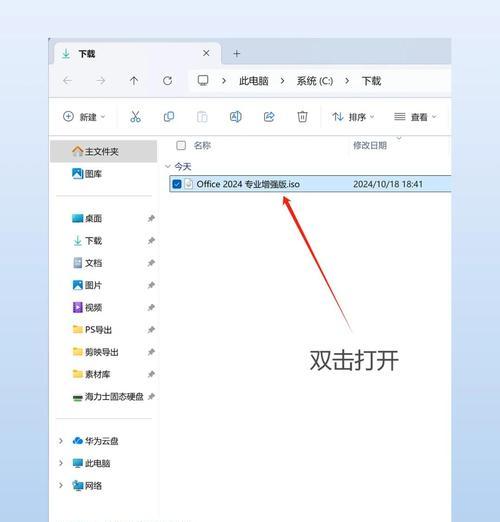Click the Rename icon in toolbar
The height and width of the screenshot is (522, 500).
[236, 117]
